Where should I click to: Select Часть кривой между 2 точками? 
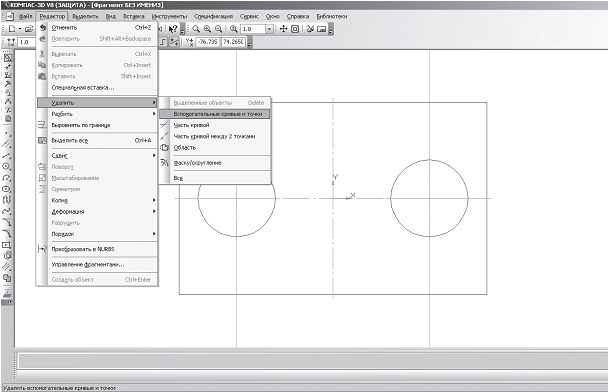pos(215,136)
